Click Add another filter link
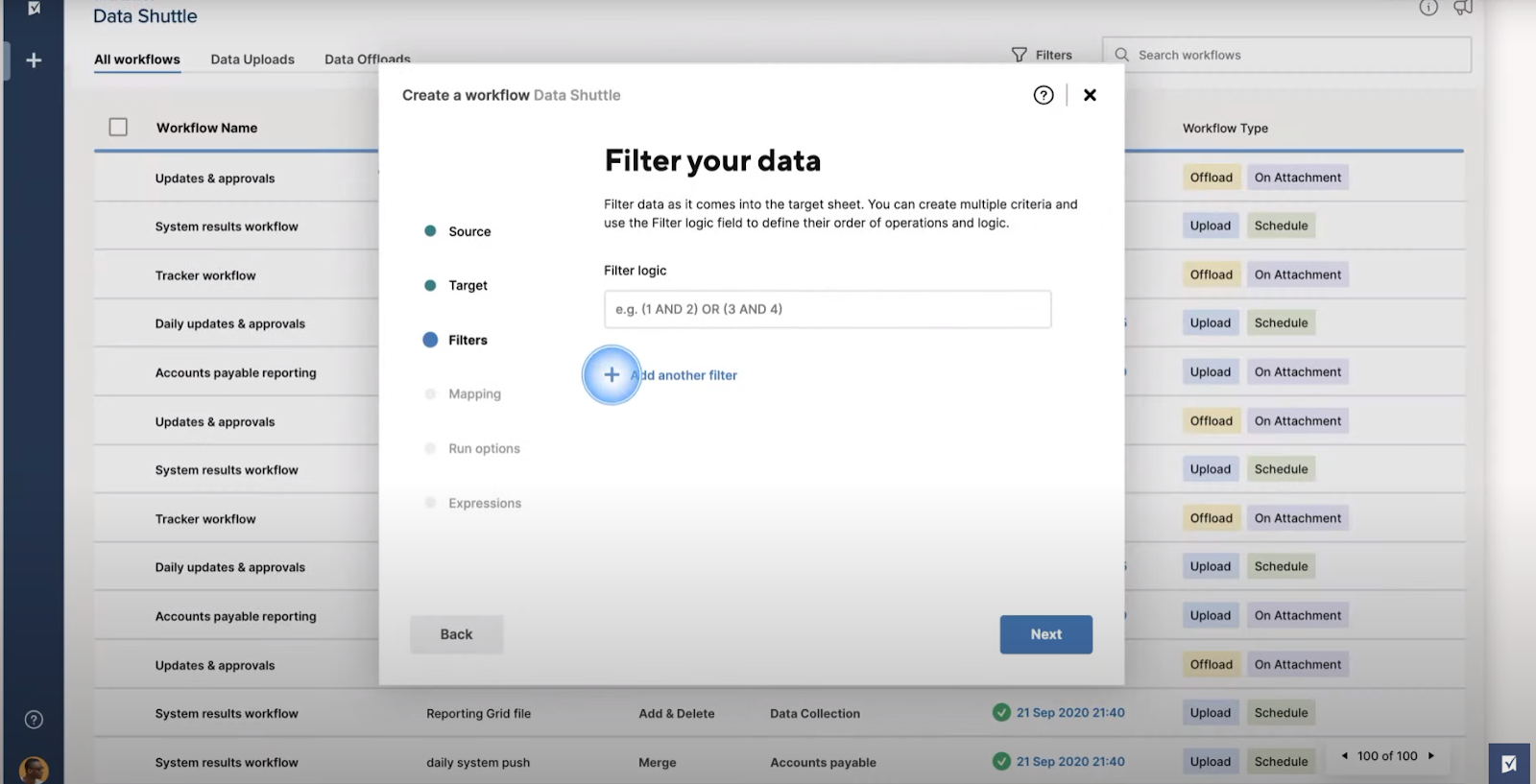1536x784 pixels. 684,375
